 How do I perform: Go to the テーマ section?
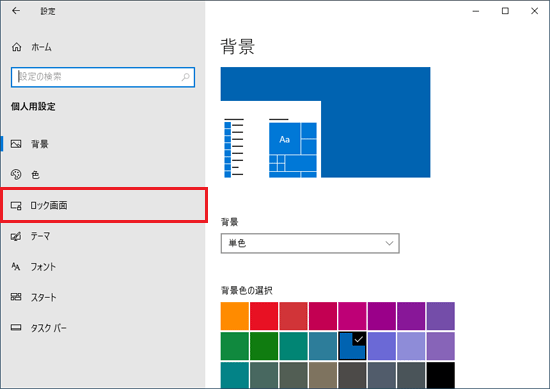click(103, 236)
